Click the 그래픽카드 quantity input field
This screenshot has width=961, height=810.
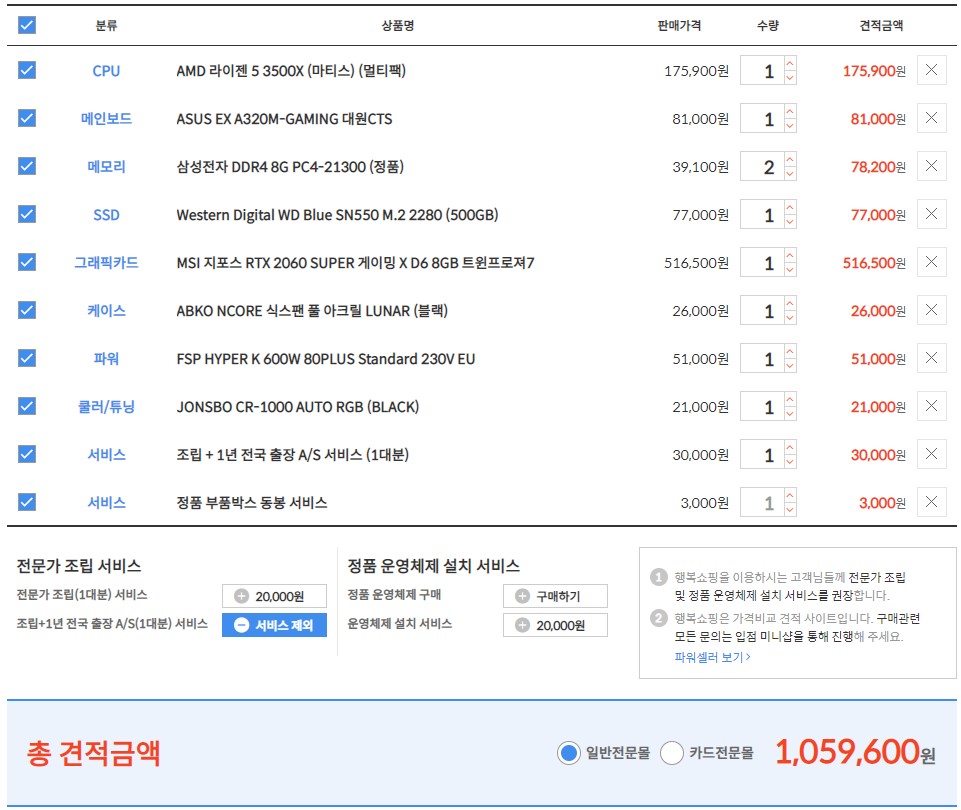pos(762,262)
